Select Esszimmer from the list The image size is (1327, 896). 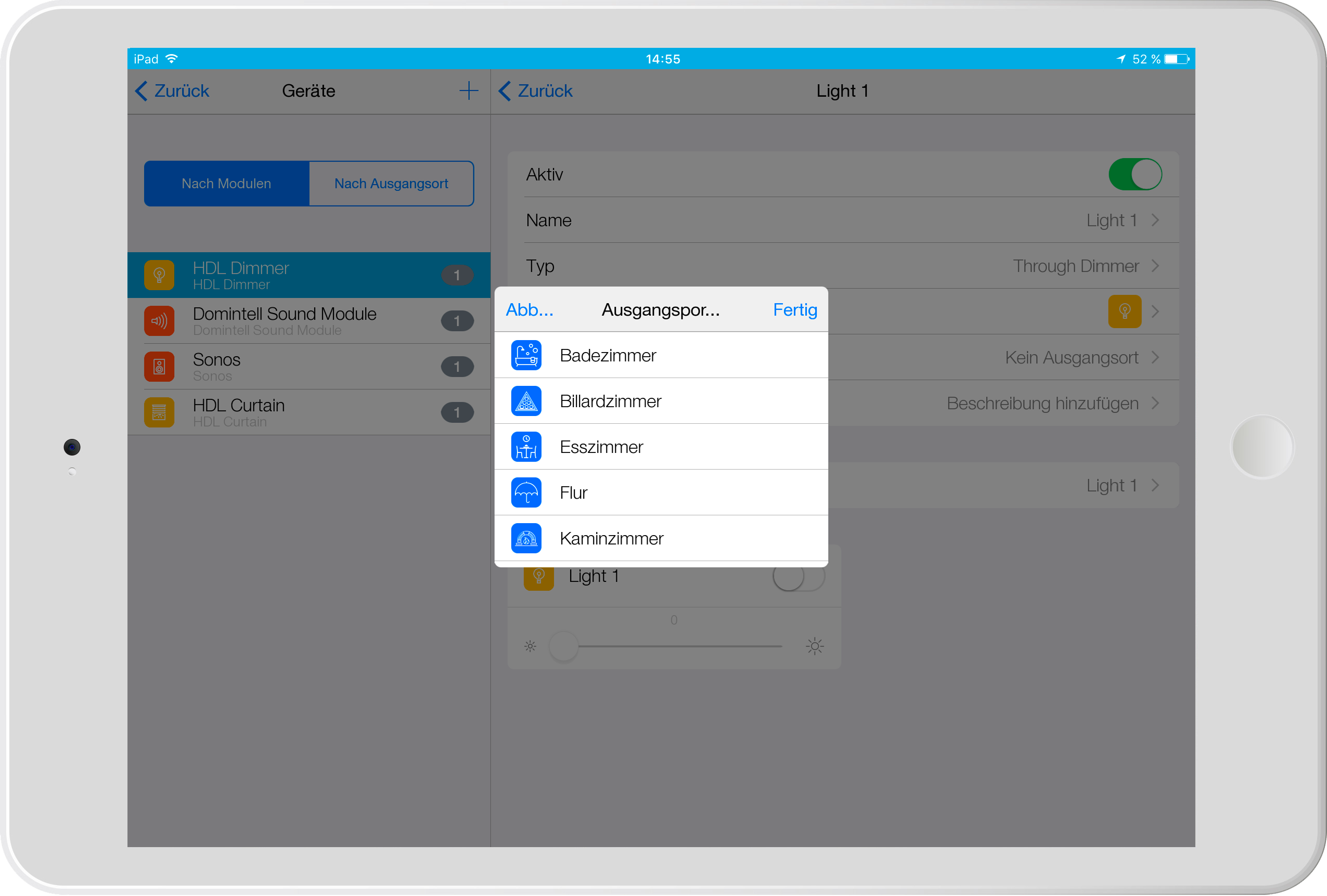661,446
